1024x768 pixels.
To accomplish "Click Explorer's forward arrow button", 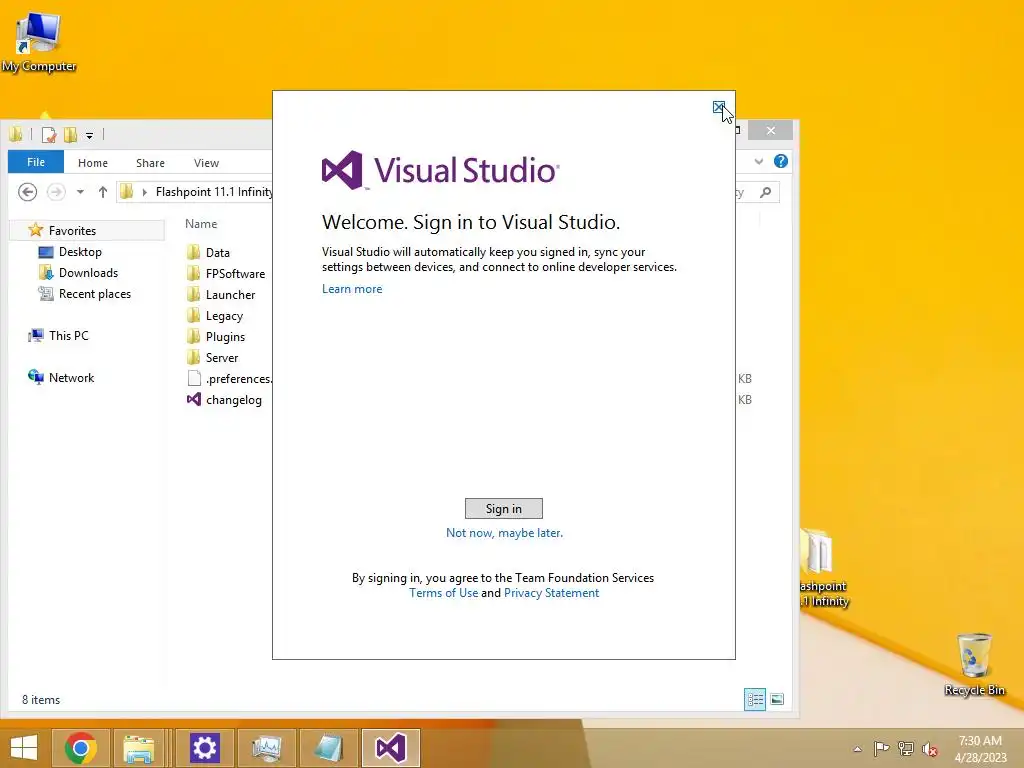I will point(56,192).
